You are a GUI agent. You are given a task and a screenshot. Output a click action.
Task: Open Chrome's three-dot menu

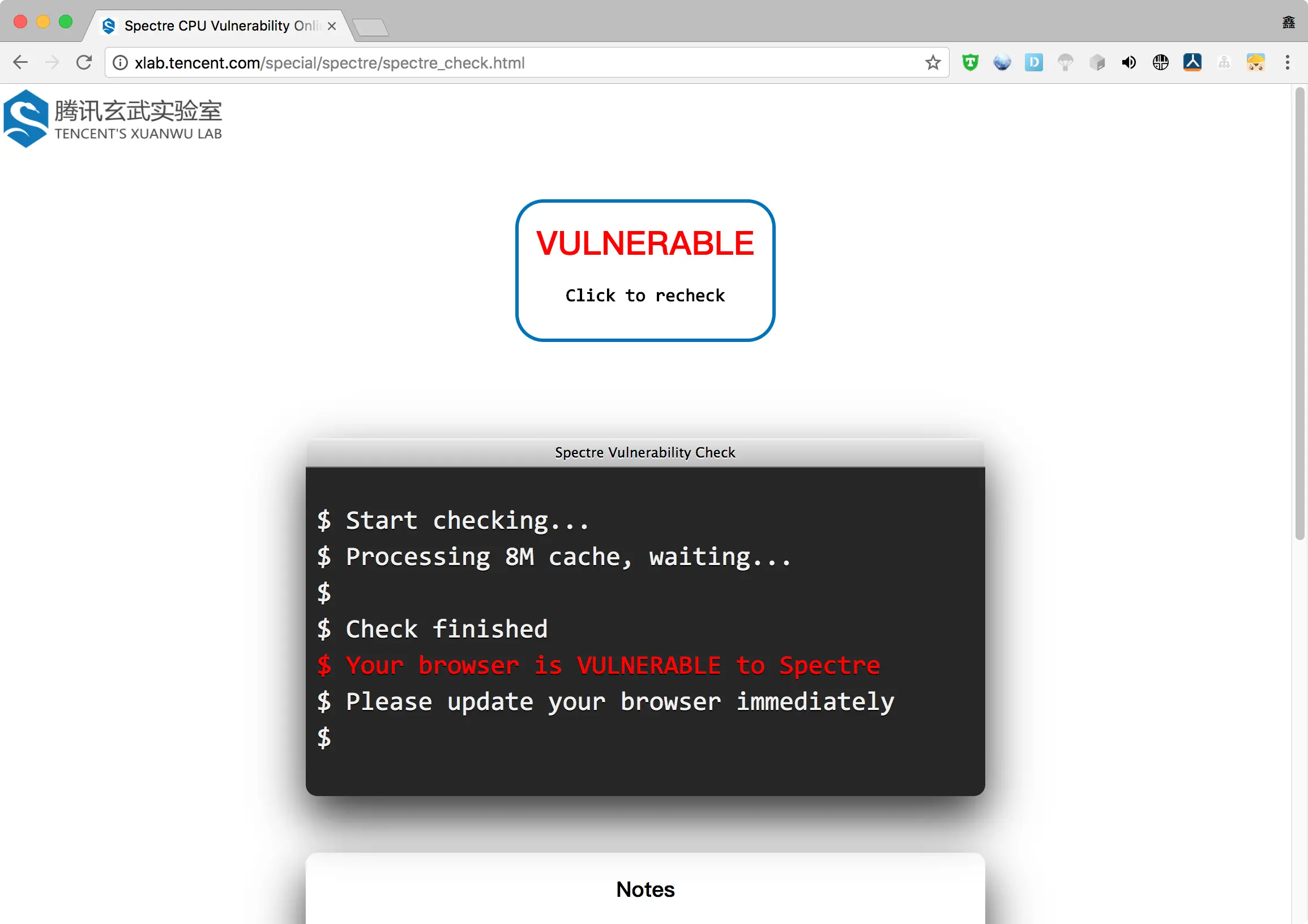click(1288, 62)
